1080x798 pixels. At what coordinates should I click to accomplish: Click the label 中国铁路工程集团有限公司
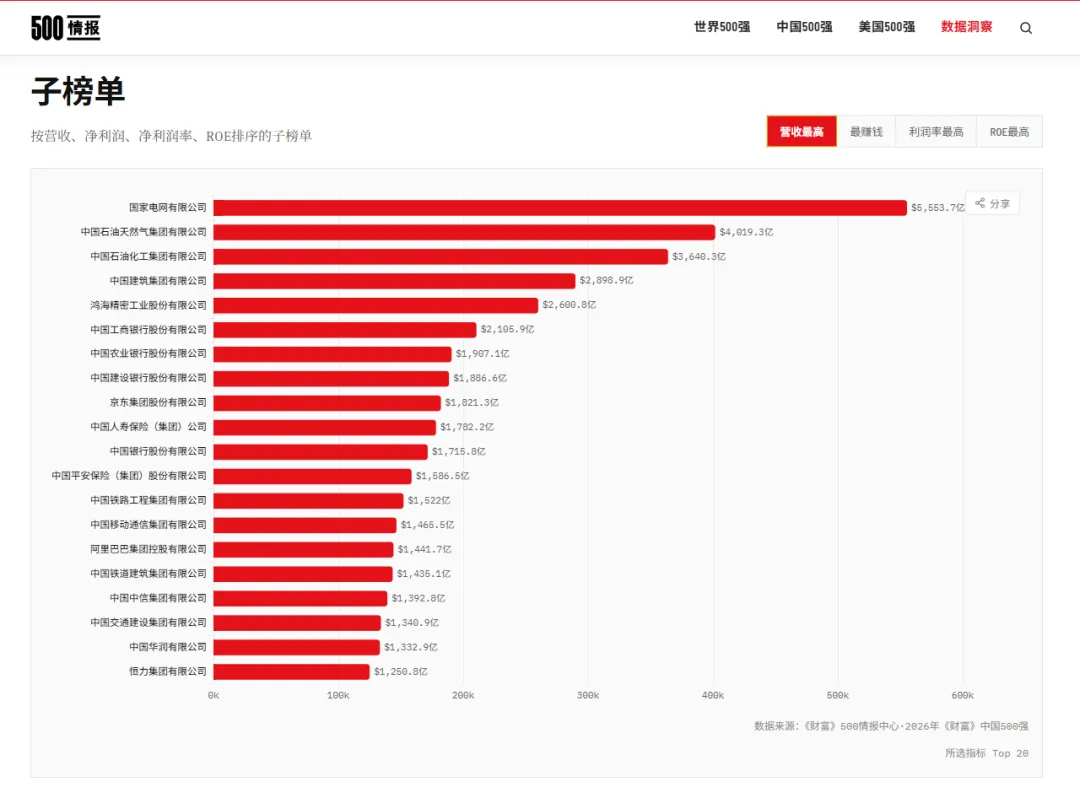coord(148,500)
